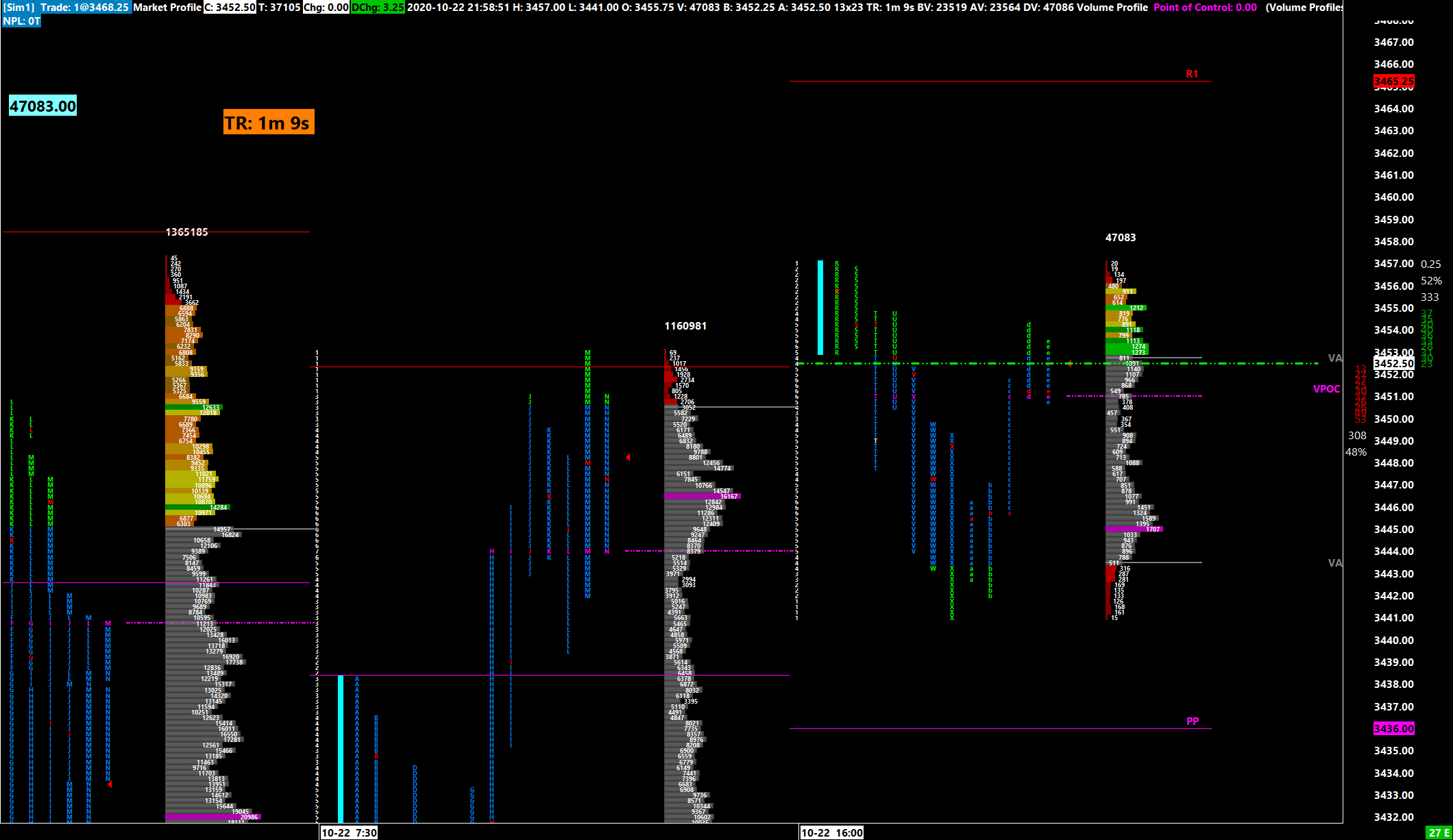Click the magenta VPOC label

tap(1326, 389)
